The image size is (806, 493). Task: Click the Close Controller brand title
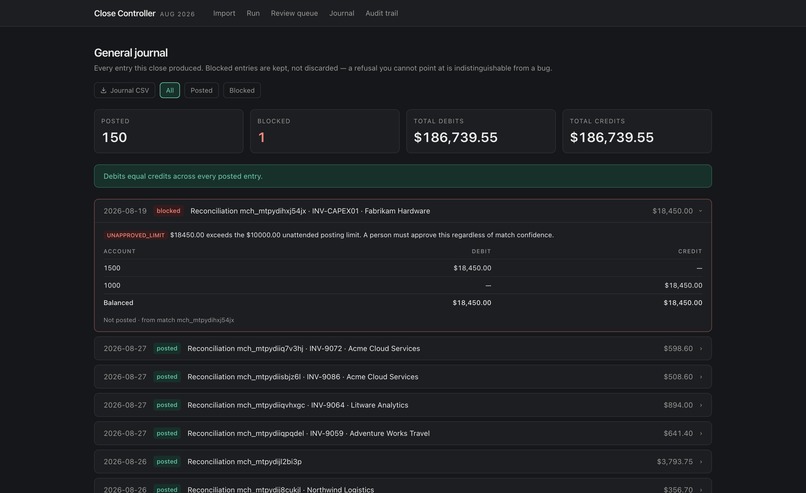click(124, 13)
